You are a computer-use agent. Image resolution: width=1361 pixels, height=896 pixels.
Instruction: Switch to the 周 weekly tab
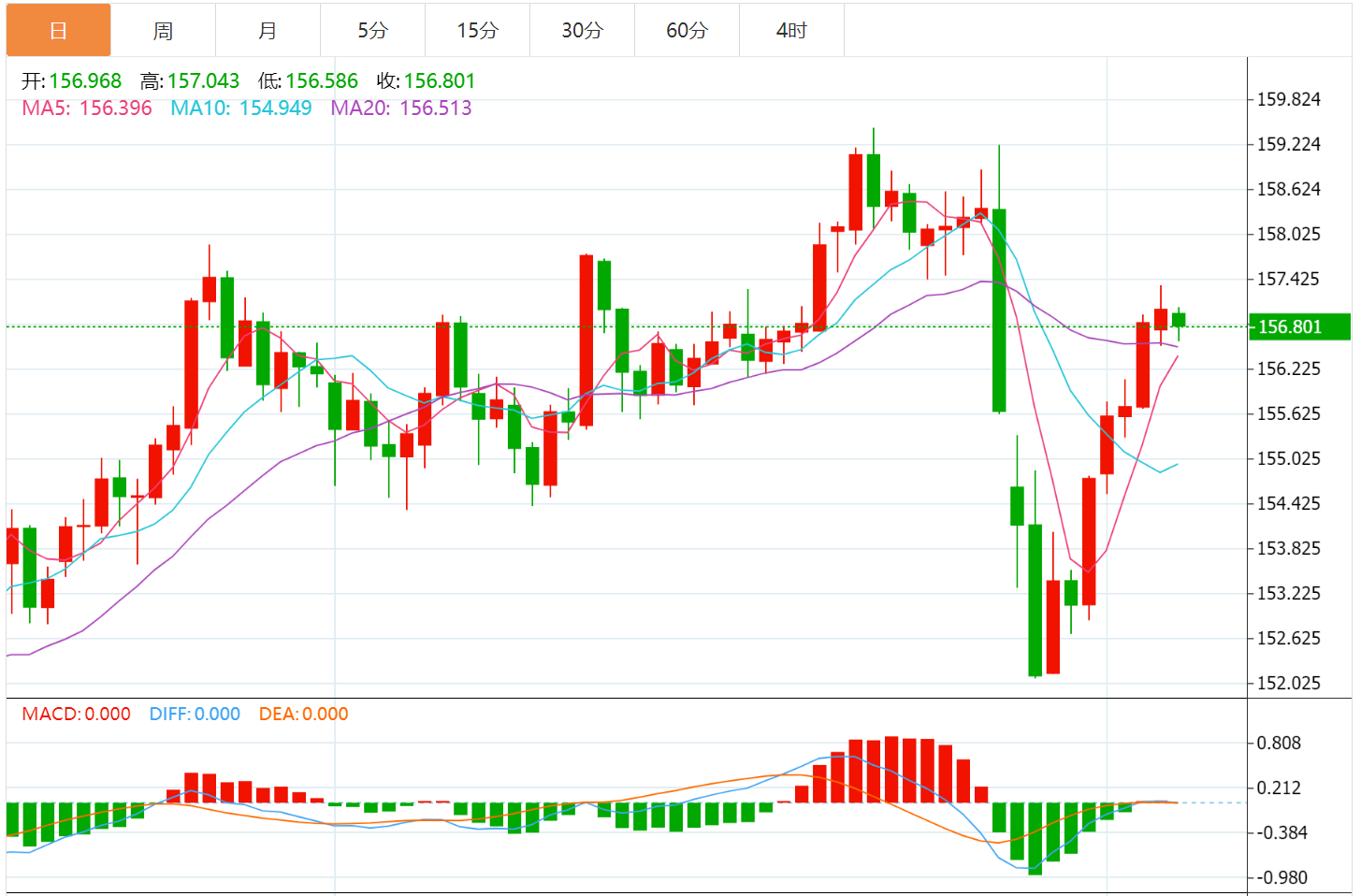[163, 31]
